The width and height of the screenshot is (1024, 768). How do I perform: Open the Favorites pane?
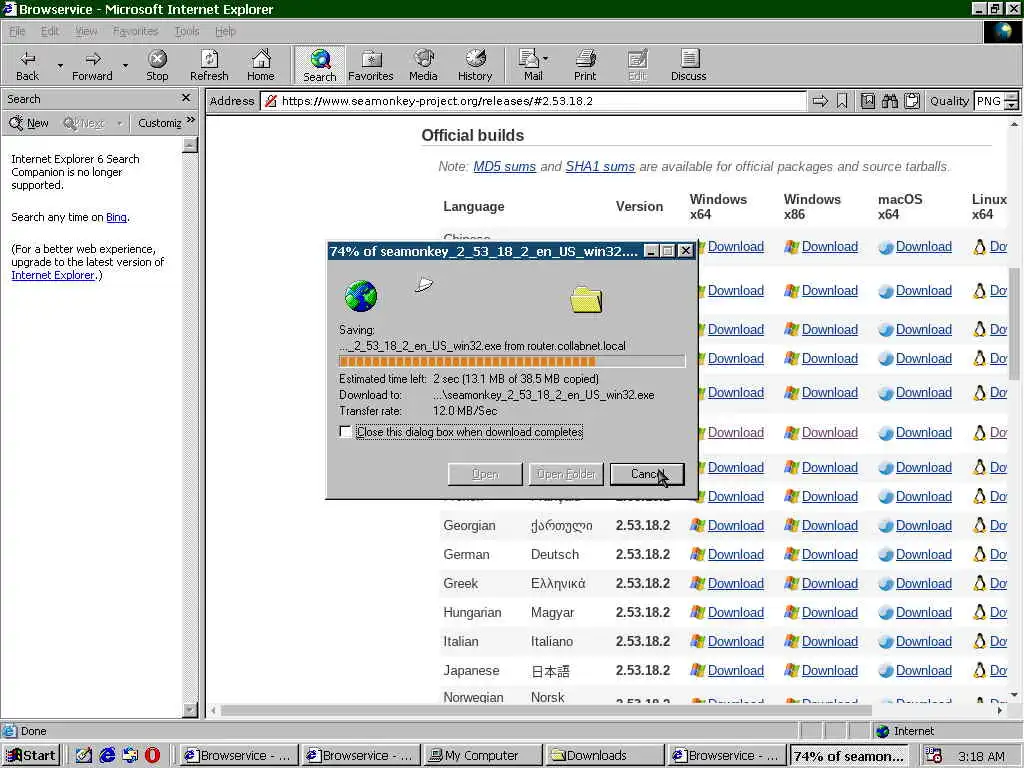371,65
